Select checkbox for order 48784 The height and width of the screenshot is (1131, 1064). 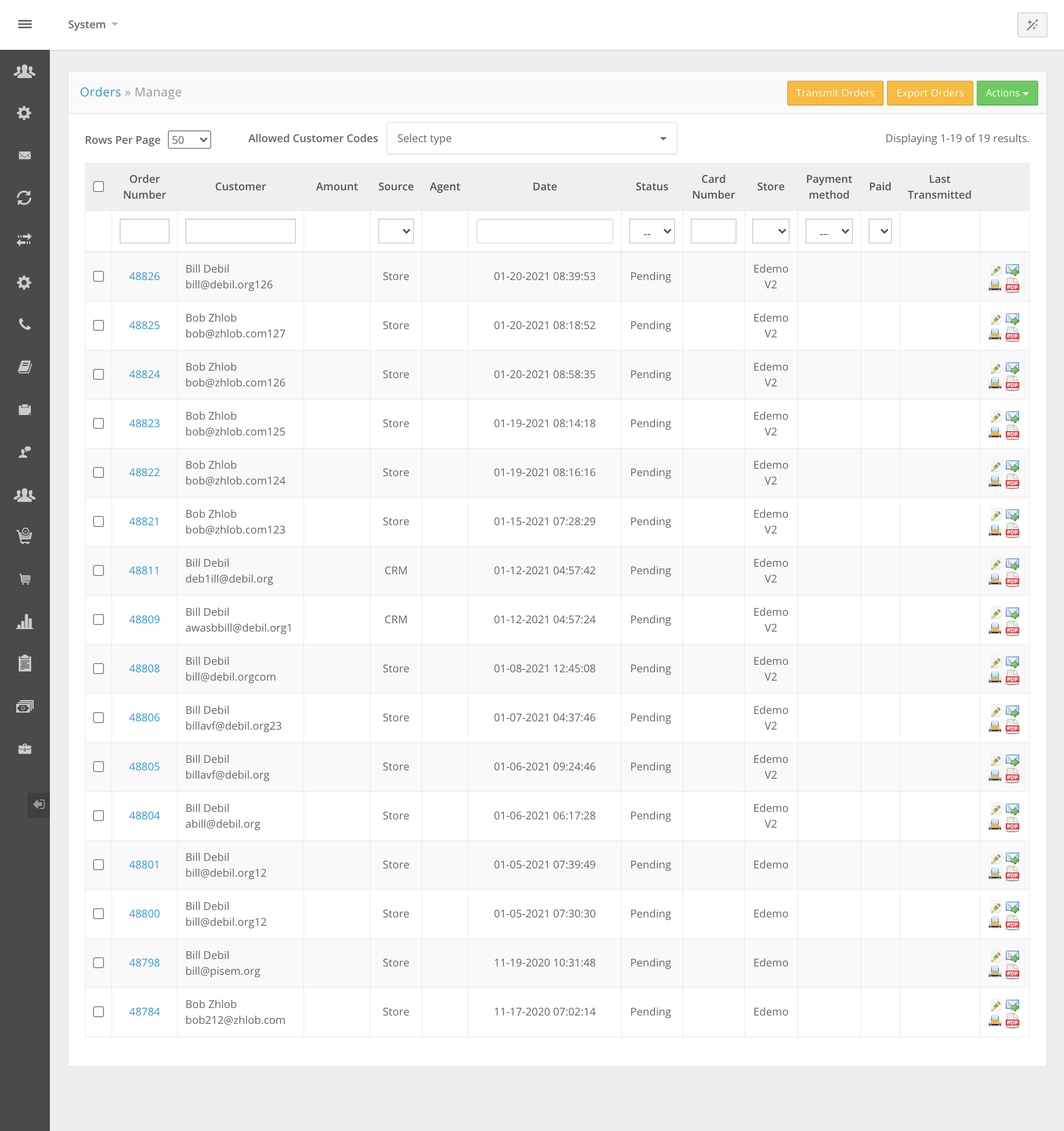99,1011
